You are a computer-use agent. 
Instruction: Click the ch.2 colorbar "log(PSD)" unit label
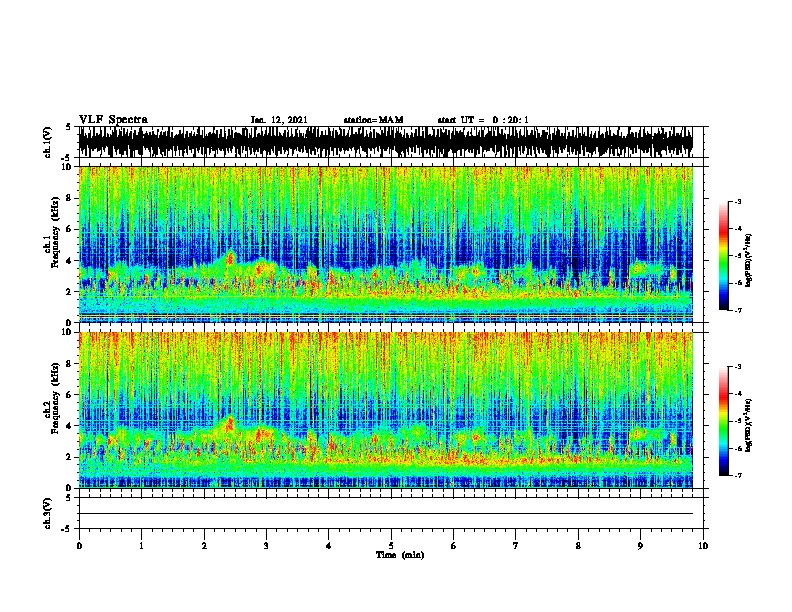[x=749, y=425]
